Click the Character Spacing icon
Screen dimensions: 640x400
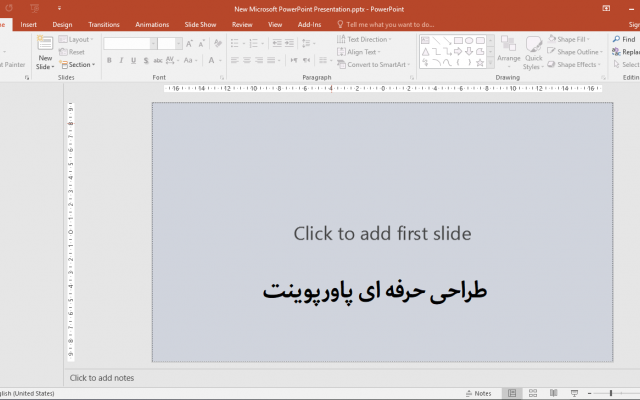pos(171,60)
